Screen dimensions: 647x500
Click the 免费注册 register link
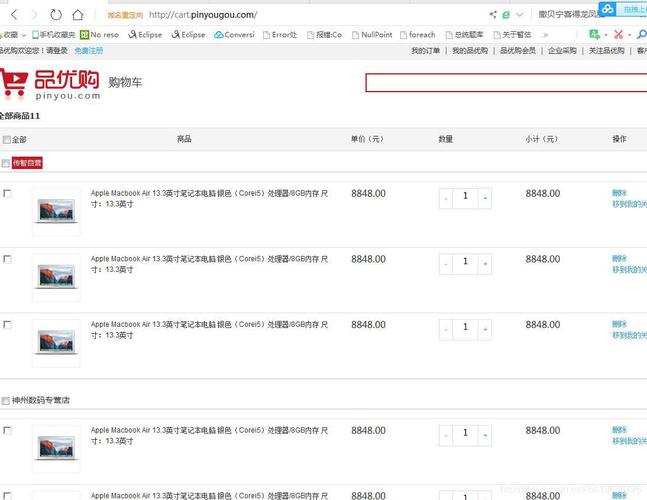(x=89, y=50)
